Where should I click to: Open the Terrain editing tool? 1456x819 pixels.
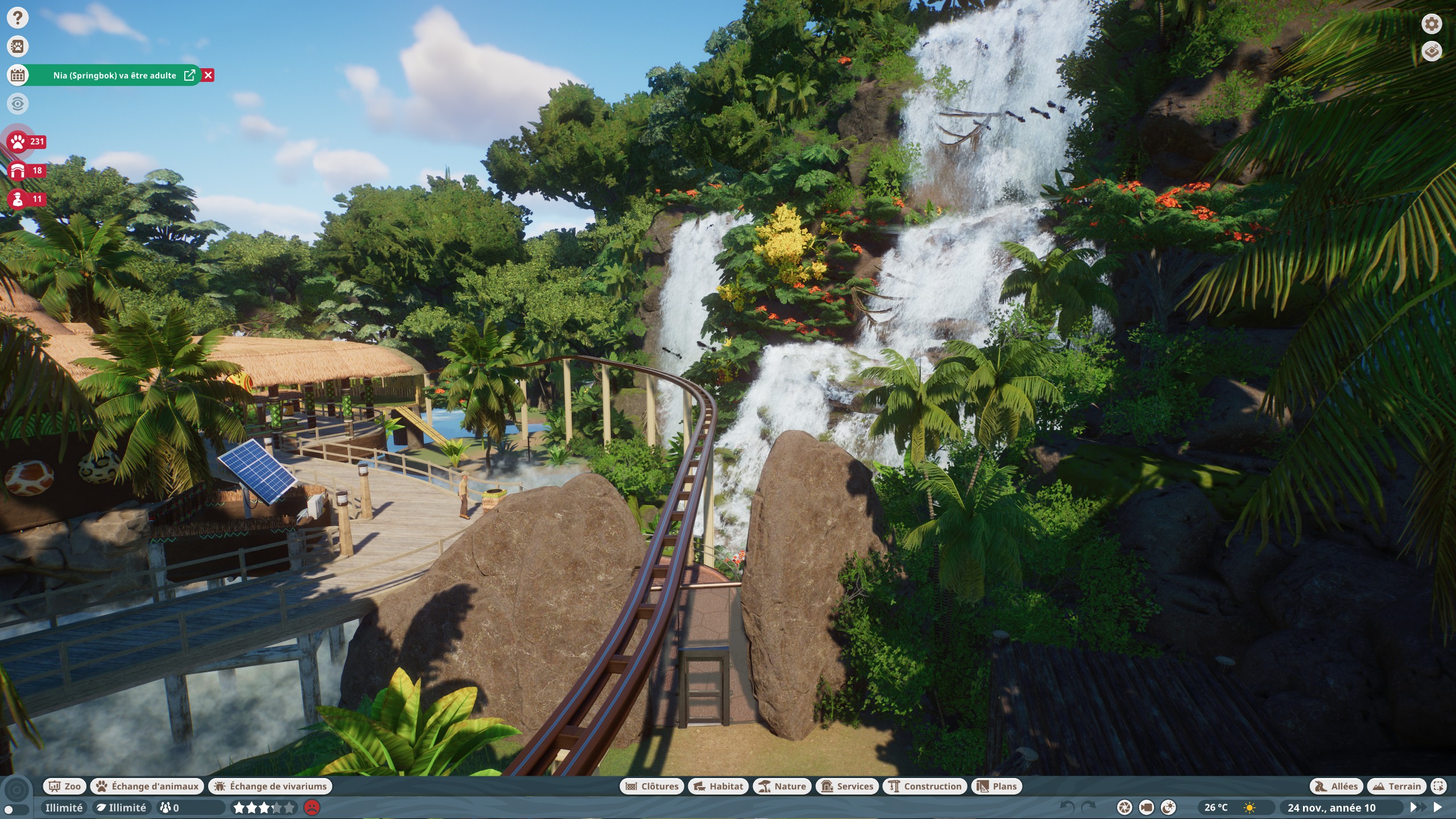[x=1397, y=786]
